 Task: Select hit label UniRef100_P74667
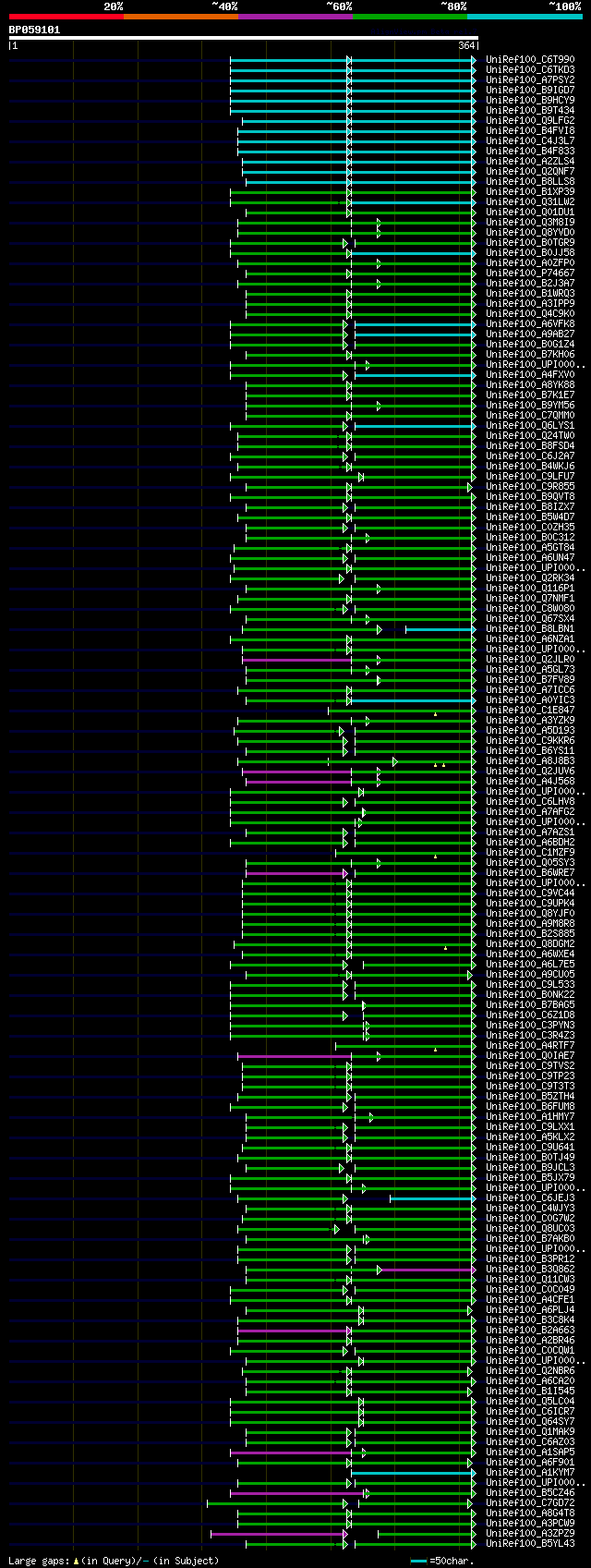pyautogui.click(x=530, y=273)
